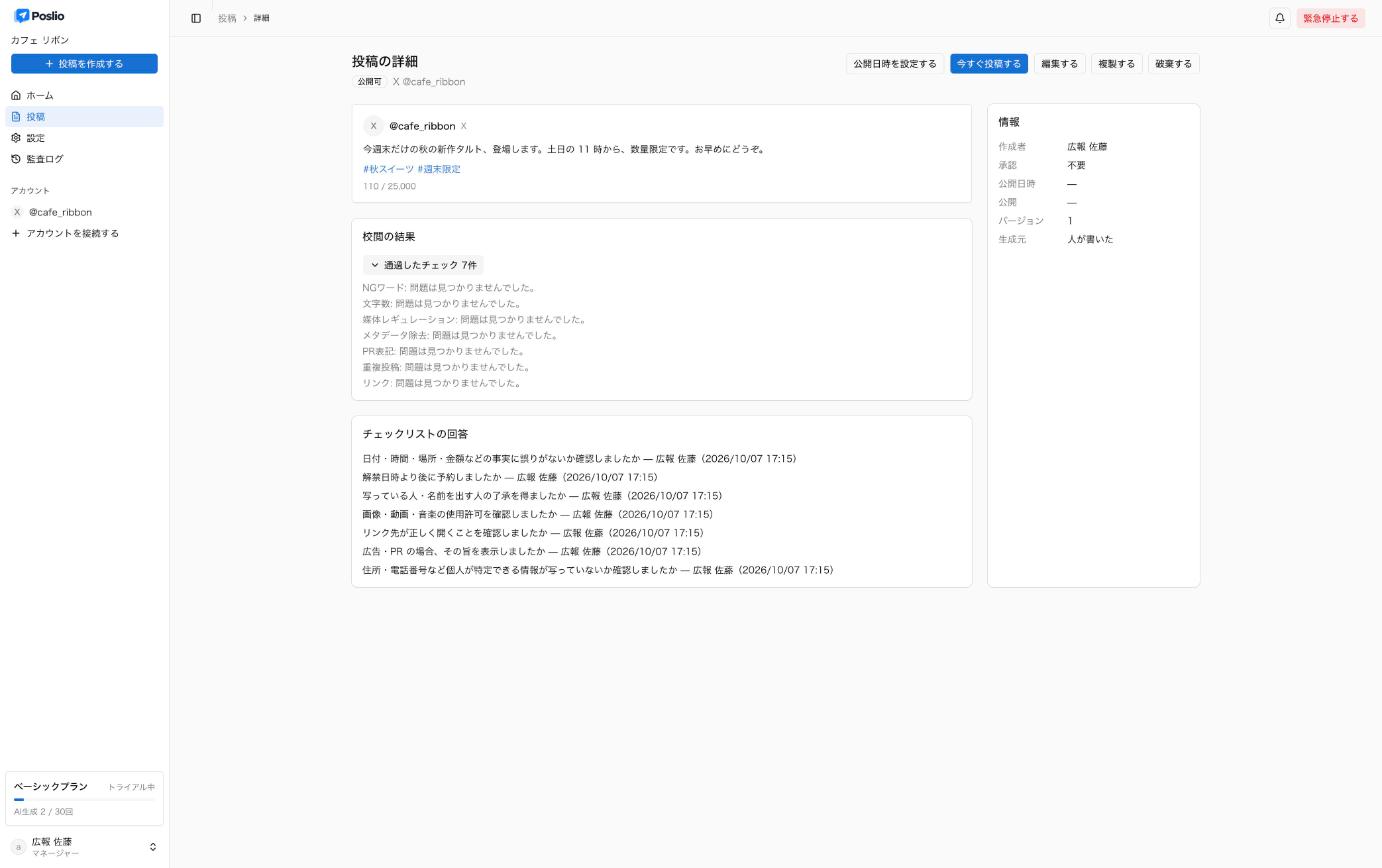Image resolution: width=1382 pixels, height=868 pixels.
Task: Click checklist item 解禁日時より後に予約しましたか
Action: point(510,477)
